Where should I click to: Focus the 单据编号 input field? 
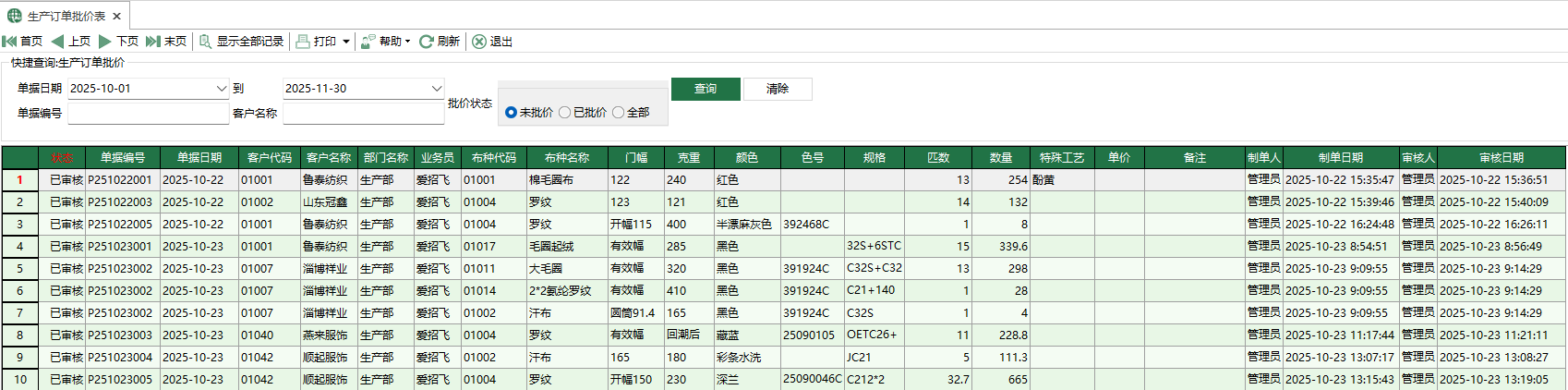(148, 113)
